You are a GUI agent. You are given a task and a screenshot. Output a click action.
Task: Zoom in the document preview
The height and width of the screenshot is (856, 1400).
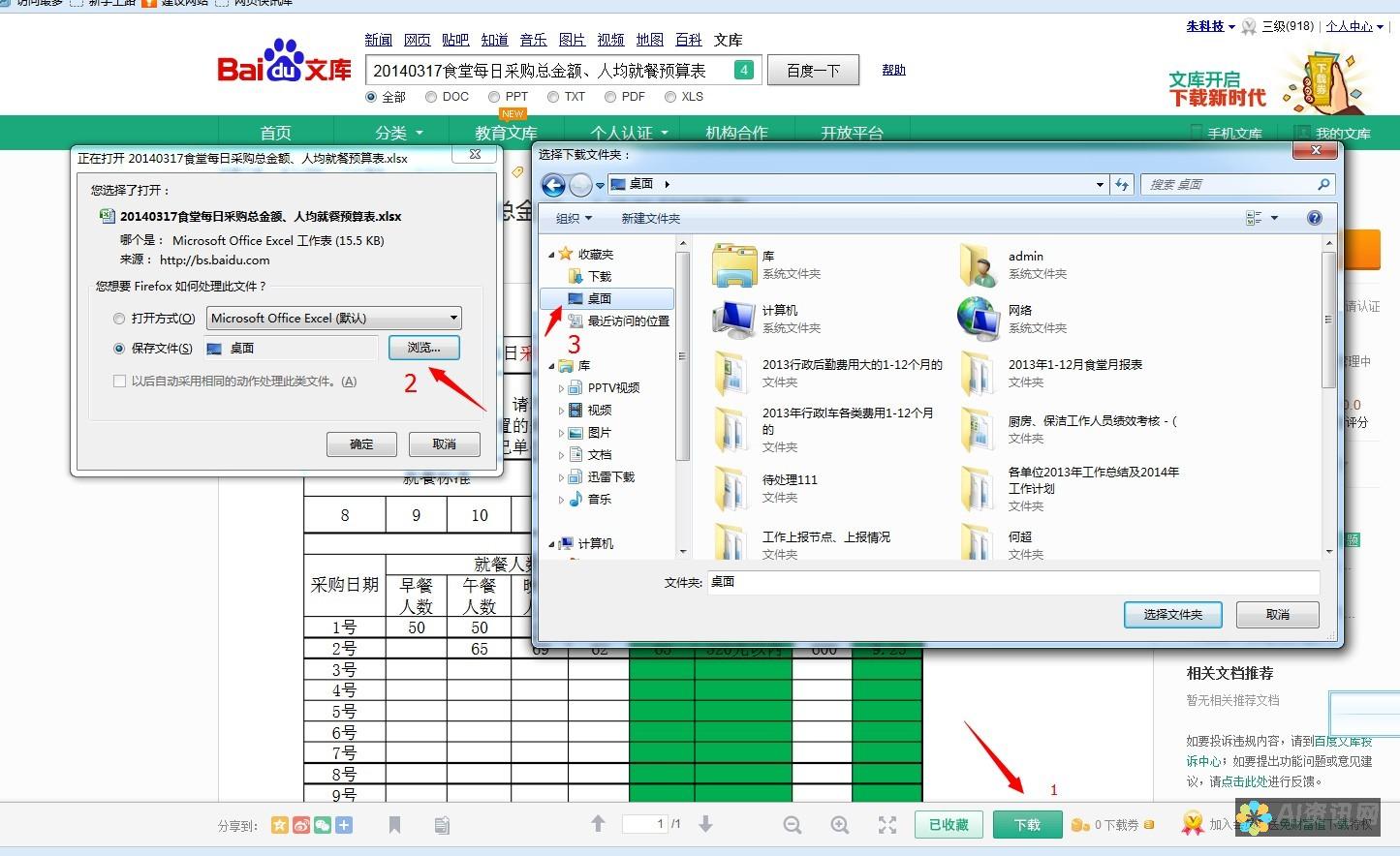(840, 825)
